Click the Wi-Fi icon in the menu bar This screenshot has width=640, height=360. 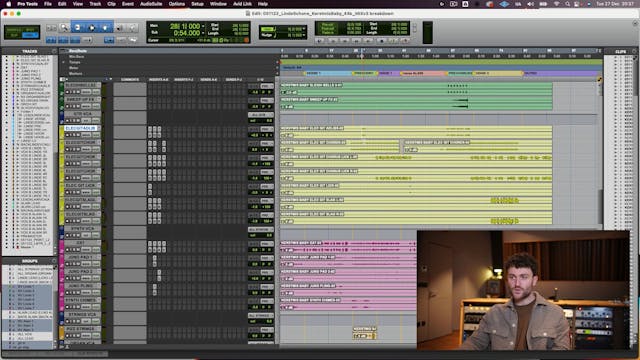point(556,4)
